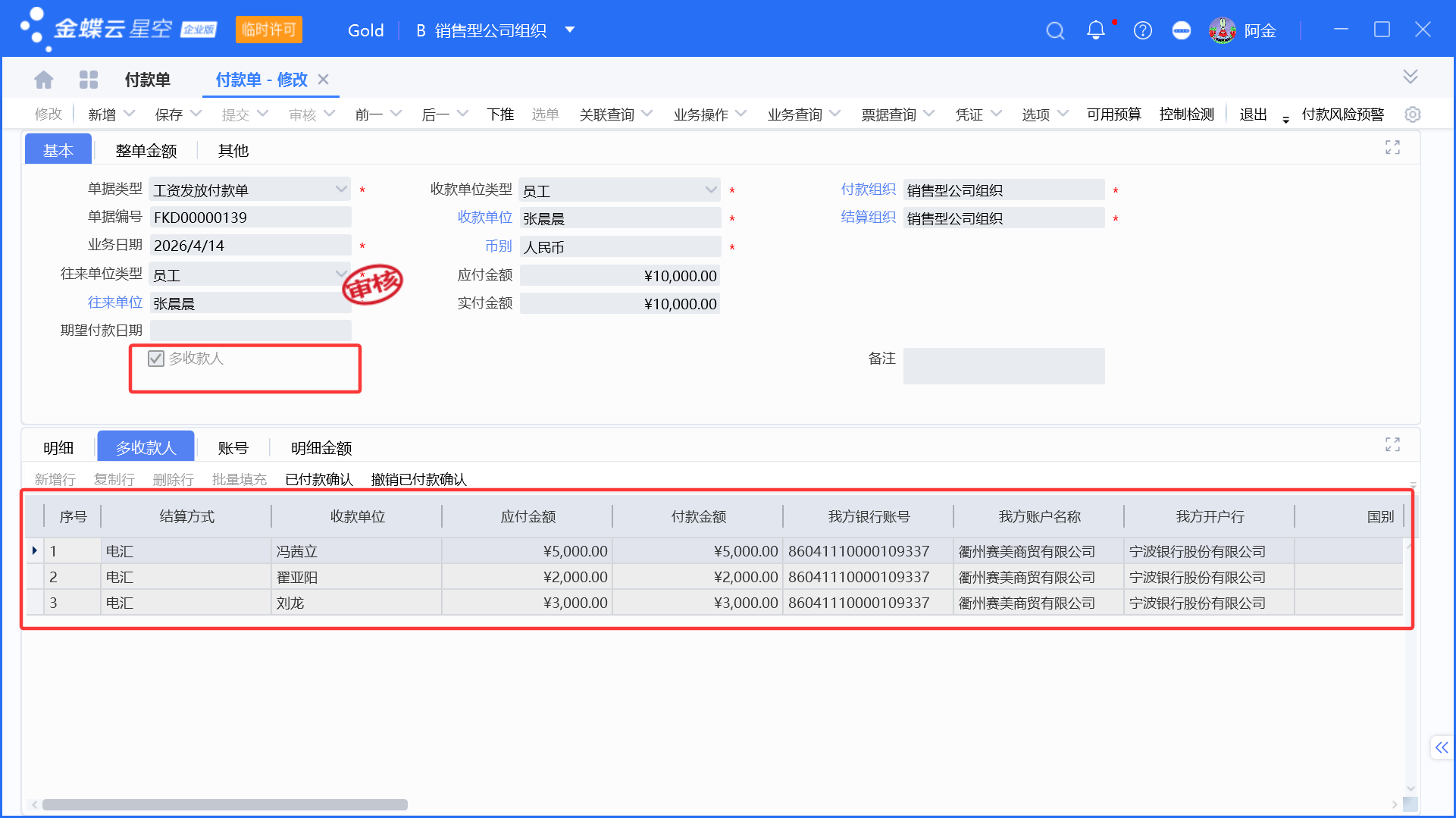1456x818 pixels.
Task: Select row with payee 翟亚阳
Action: pos(714,577)
